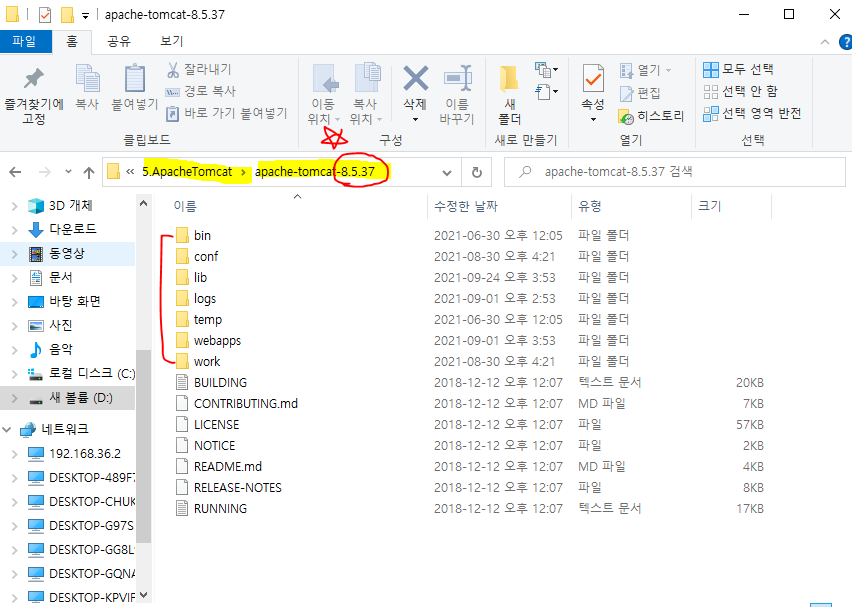Collapse the ribbon with the chevron
The height and width of the screenshot is (607, 852).
point(825,42)
